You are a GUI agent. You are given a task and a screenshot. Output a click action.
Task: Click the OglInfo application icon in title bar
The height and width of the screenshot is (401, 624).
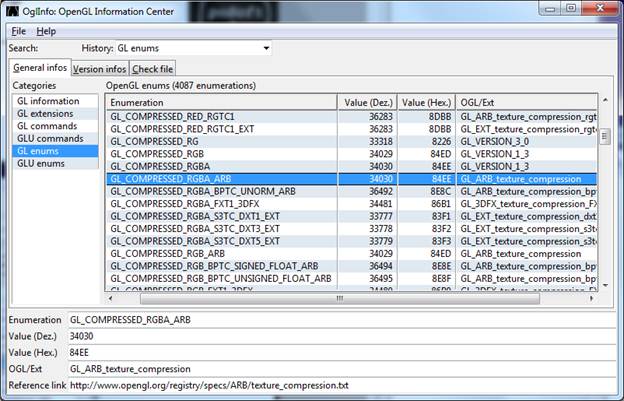pos(10,11)
